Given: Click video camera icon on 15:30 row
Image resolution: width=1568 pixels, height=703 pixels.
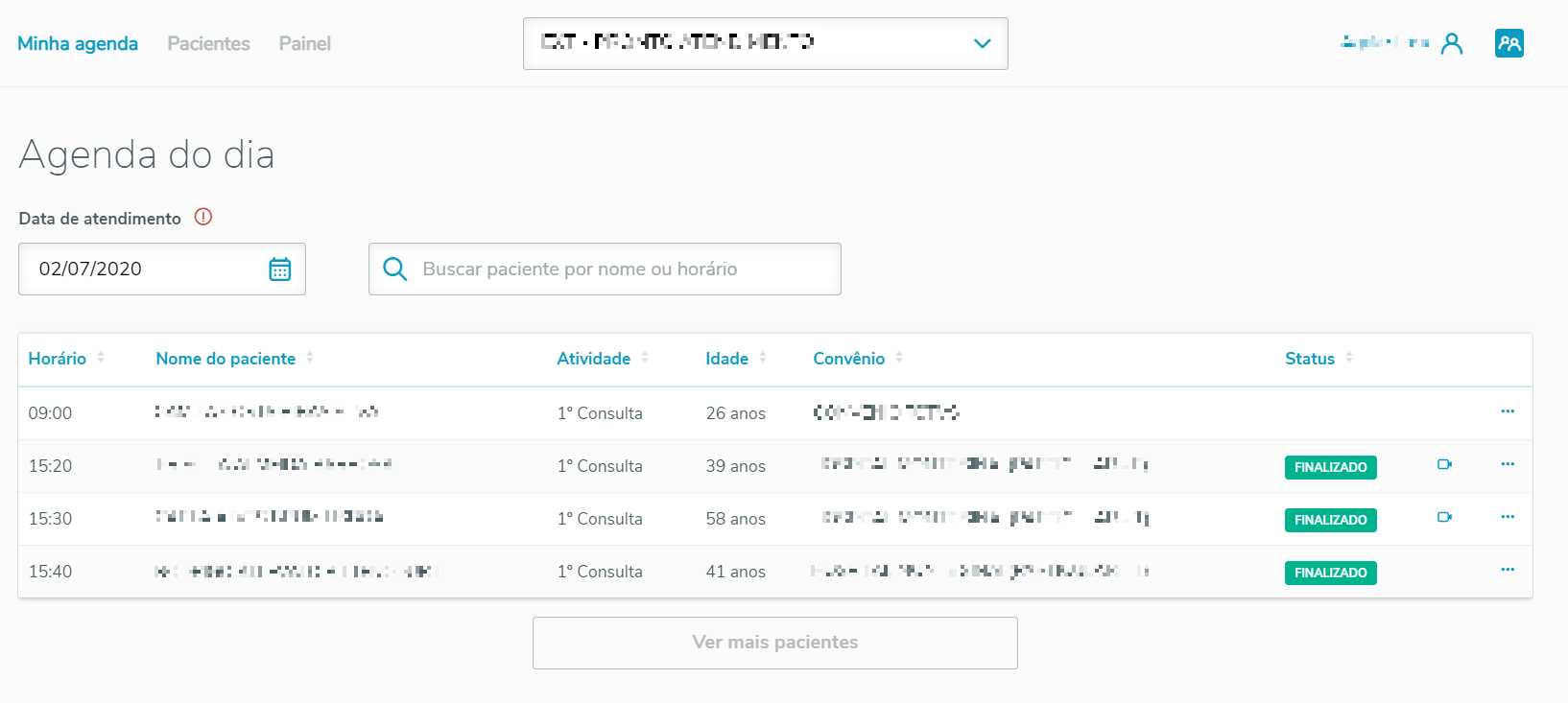Looking at the screenshot, I should coord(1444,518).
